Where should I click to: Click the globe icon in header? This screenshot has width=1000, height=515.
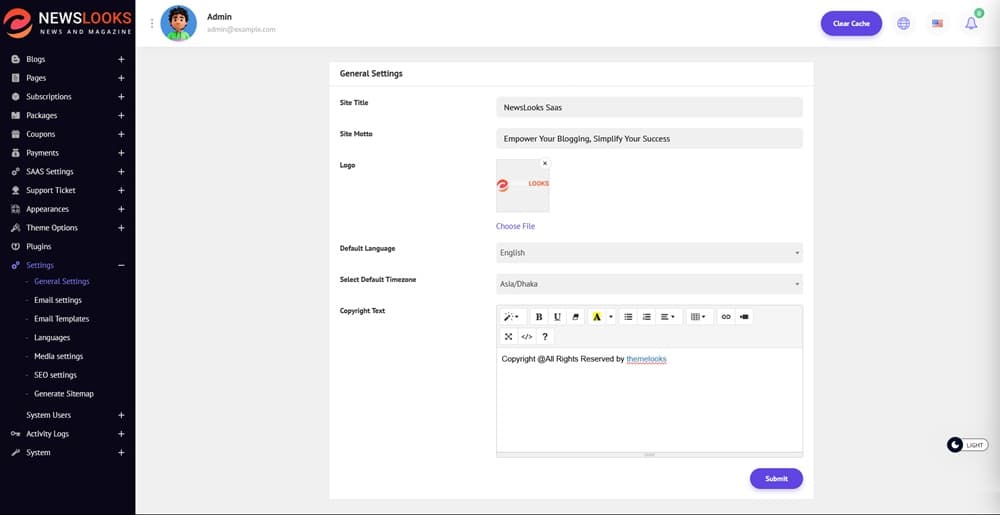[x=903, y=23]
